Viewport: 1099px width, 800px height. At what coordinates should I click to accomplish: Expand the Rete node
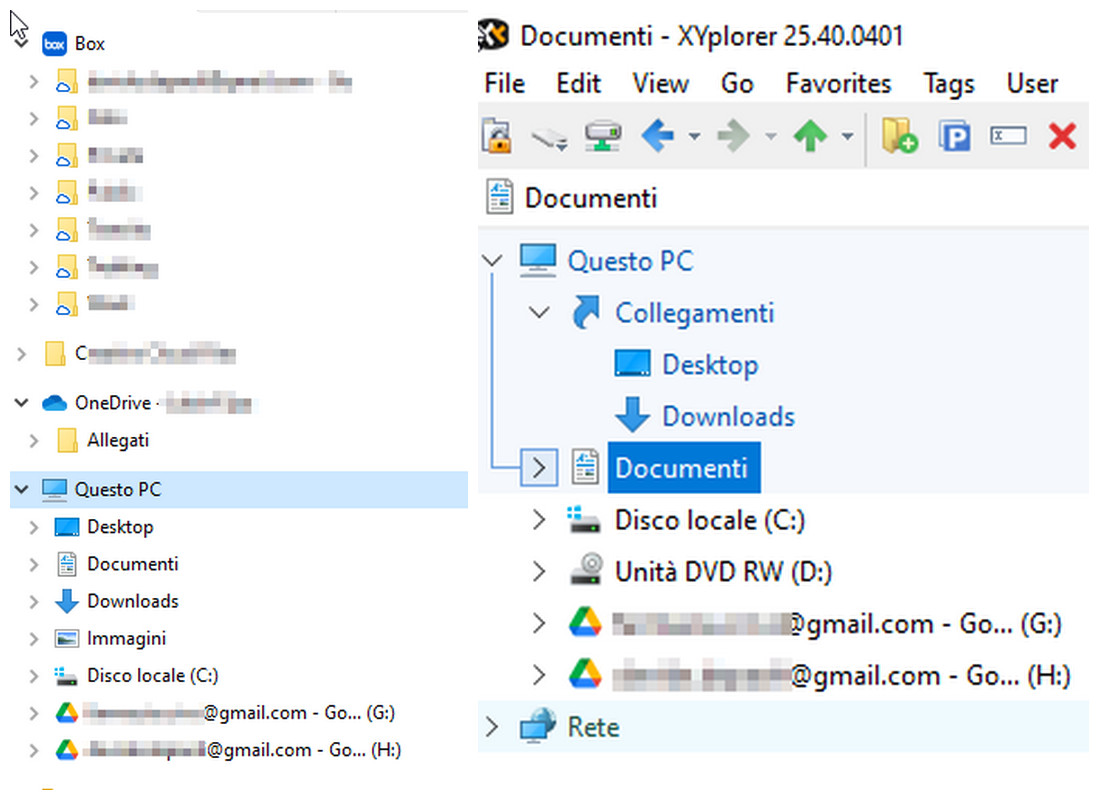click(x=492, y=727)
